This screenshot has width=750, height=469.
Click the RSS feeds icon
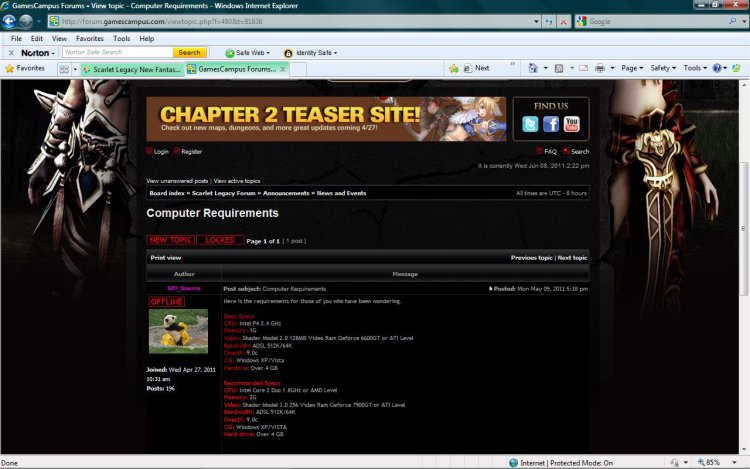559,68
